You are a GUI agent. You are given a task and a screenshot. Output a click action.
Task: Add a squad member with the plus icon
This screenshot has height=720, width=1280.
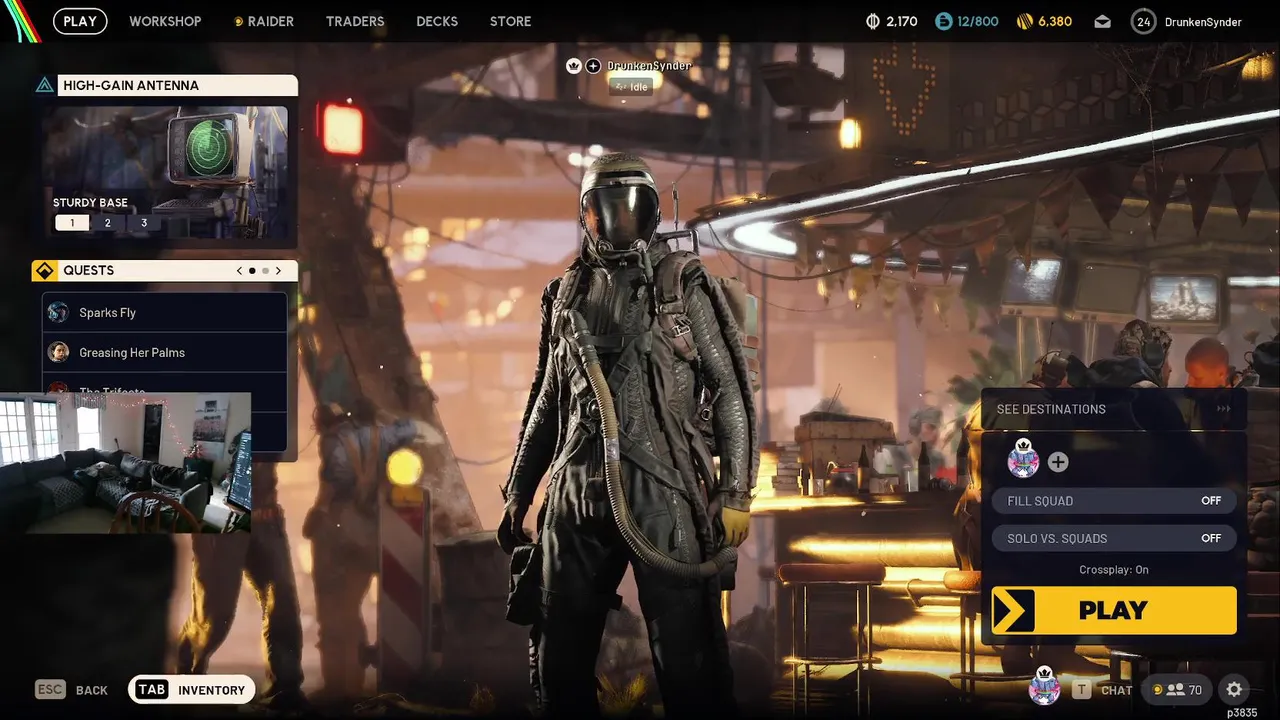click(x=1058, y=462)
